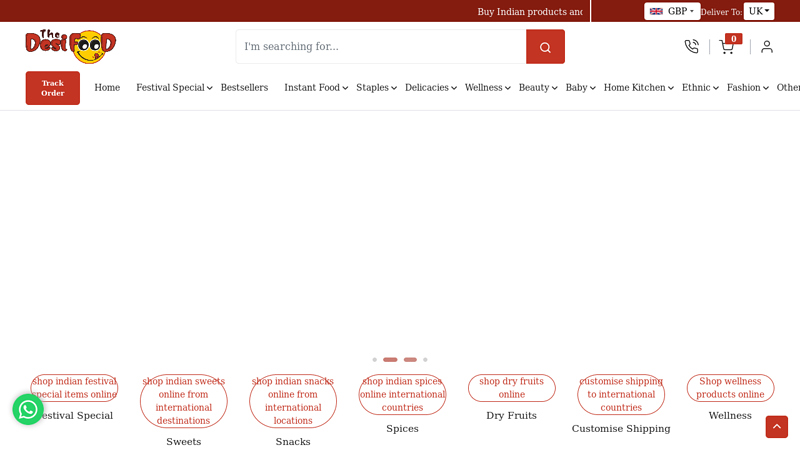Open WhatsApp chat bubble

(x=28, y=409)
